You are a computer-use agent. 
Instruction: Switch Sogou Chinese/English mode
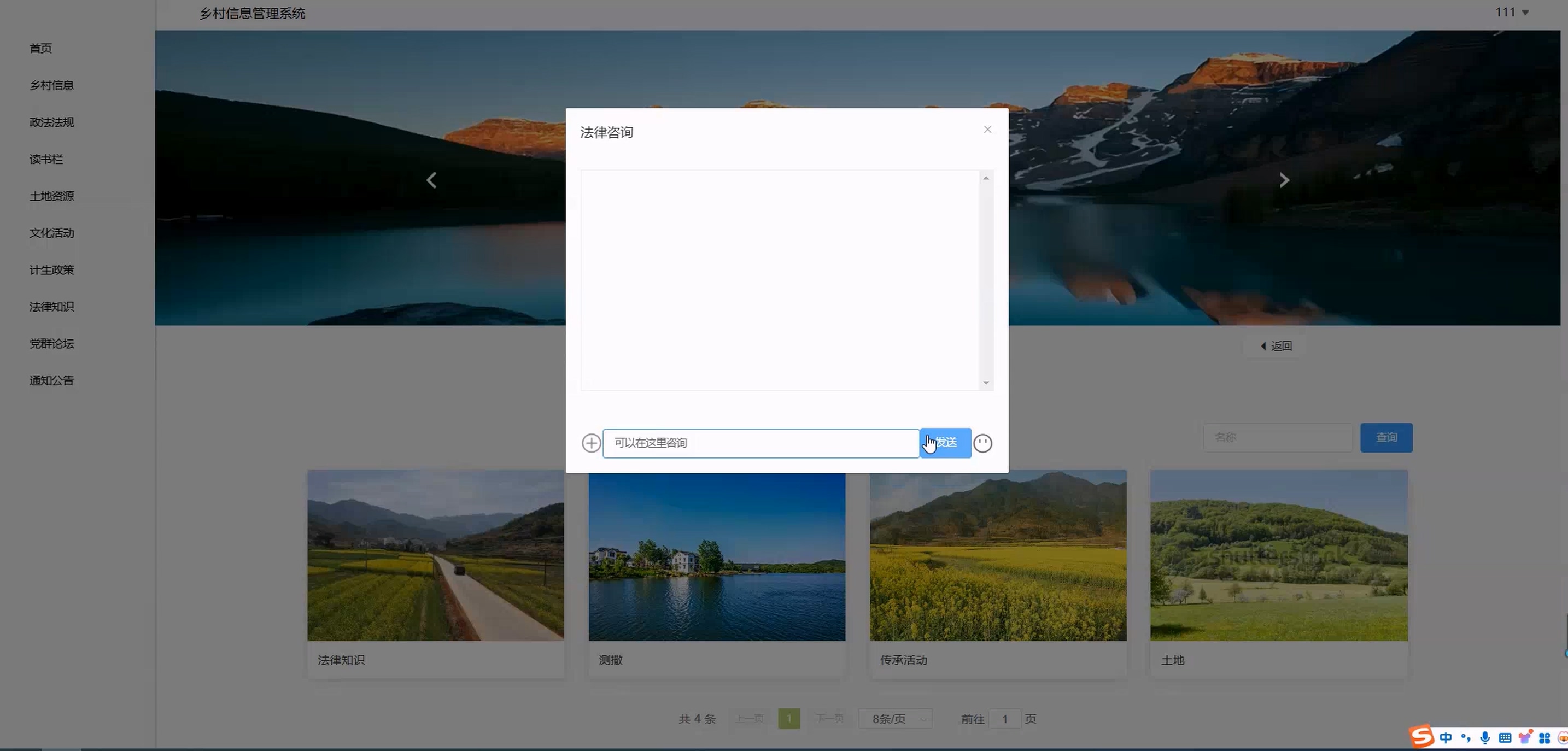point(1445,738)
